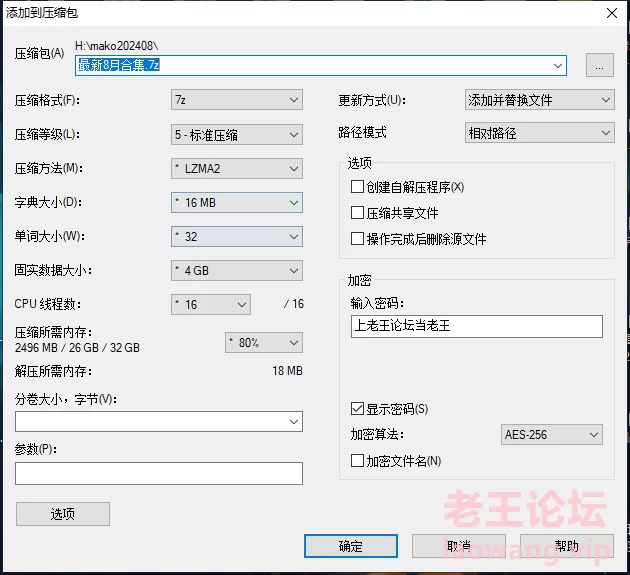Open the 压缩方法 LZMA2 dropdown
Screen dimensions: 630x575
coord(237,169)
